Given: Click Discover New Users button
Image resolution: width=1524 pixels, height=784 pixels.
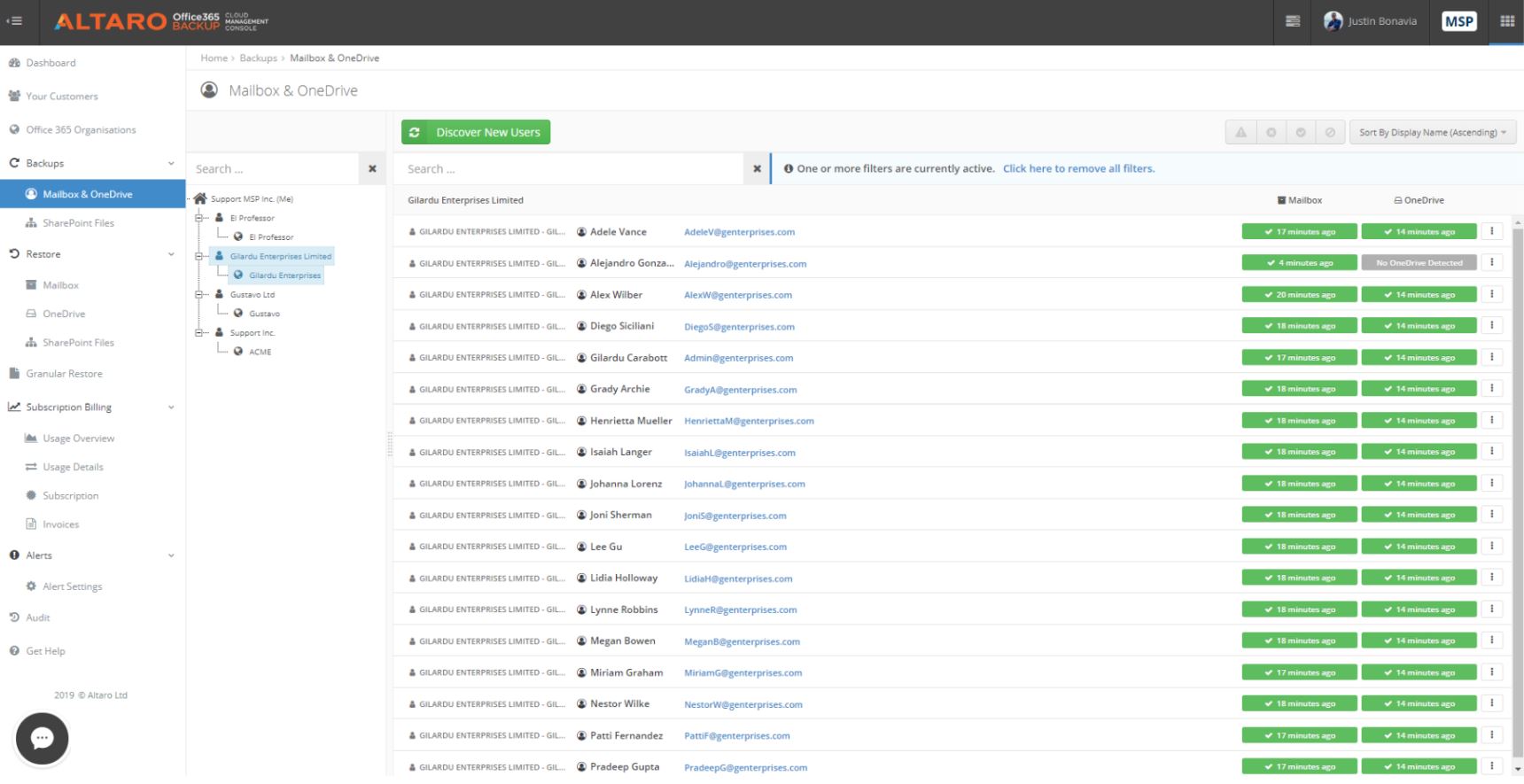Looking at the screenshot, I should (x=476, y=132).
